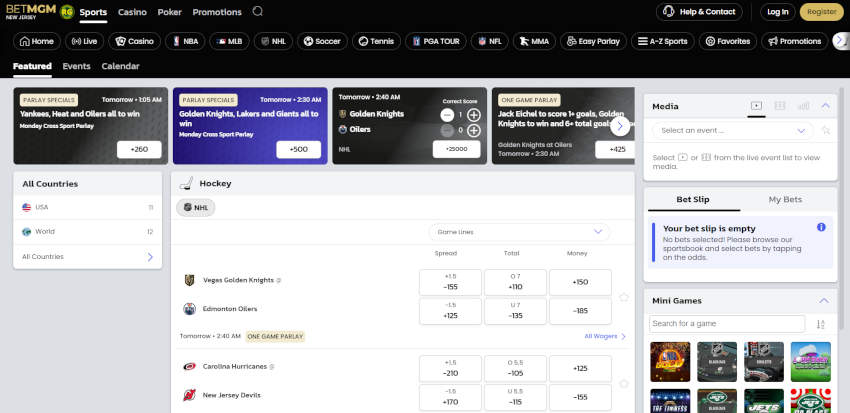Collapse the Mini Games panel

pos(824,301)
